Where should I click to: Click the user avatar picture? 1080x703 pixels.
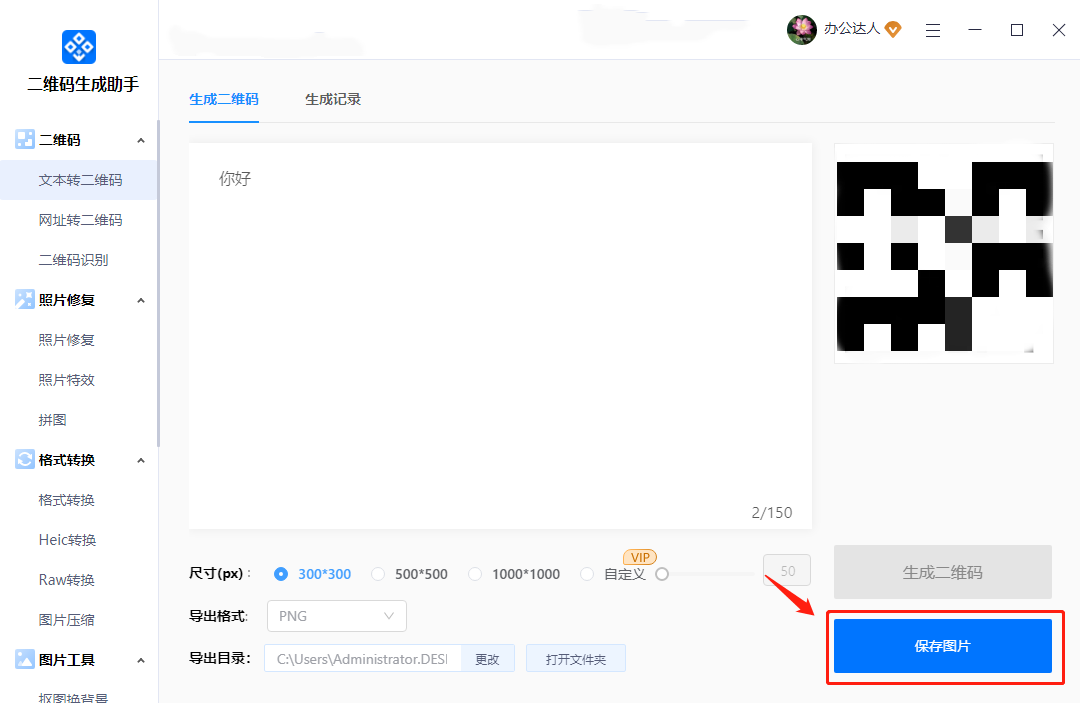(801, 30)
